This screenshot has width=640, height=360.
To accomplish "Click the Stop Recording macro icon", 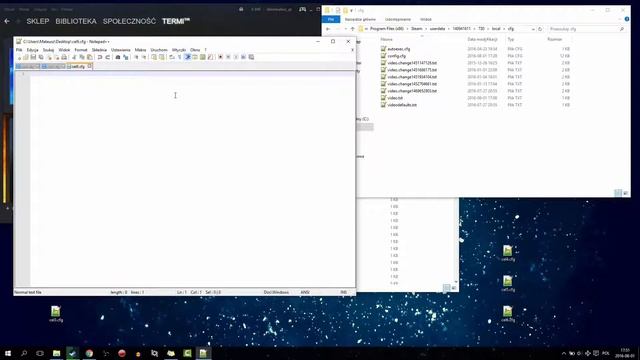I will click(228, 57).
